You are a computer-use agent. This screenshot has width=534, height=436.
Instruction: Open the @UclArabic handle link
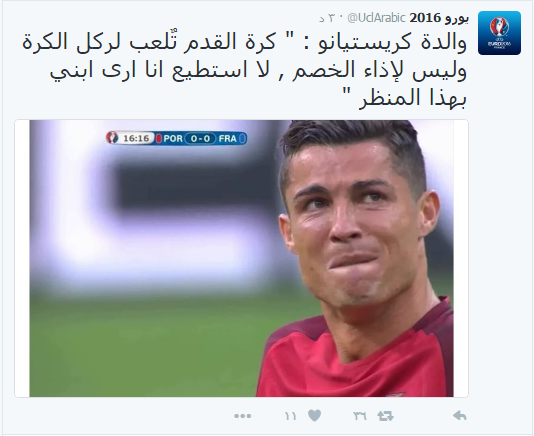(x=376, y=18)
